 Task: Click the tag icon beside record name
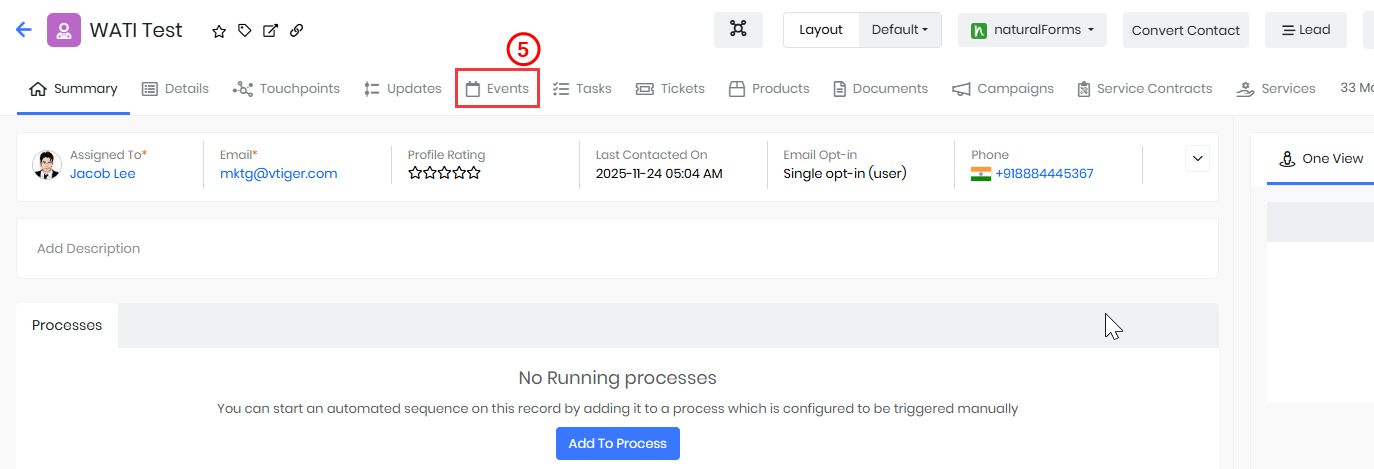(x=245, y=31)
